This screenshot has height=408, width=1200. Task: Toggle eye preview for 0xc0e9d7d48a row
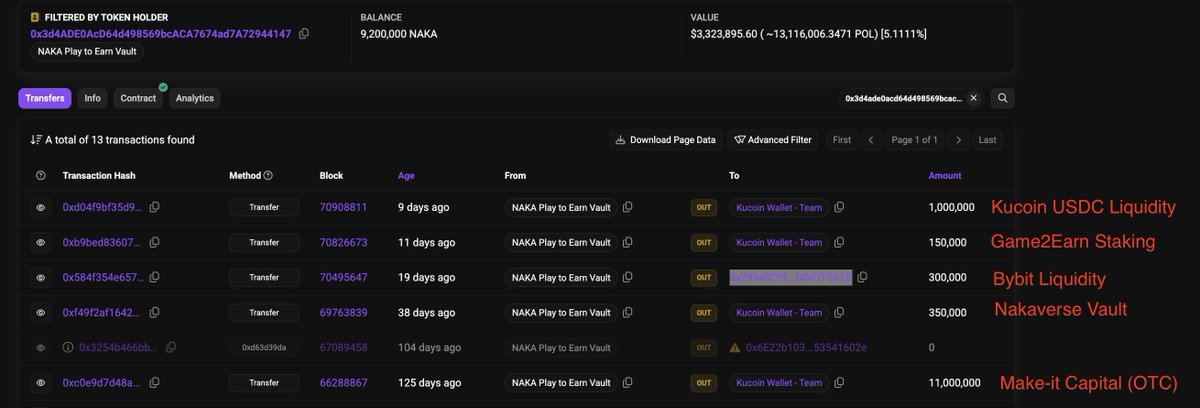[x=41, y=382]
